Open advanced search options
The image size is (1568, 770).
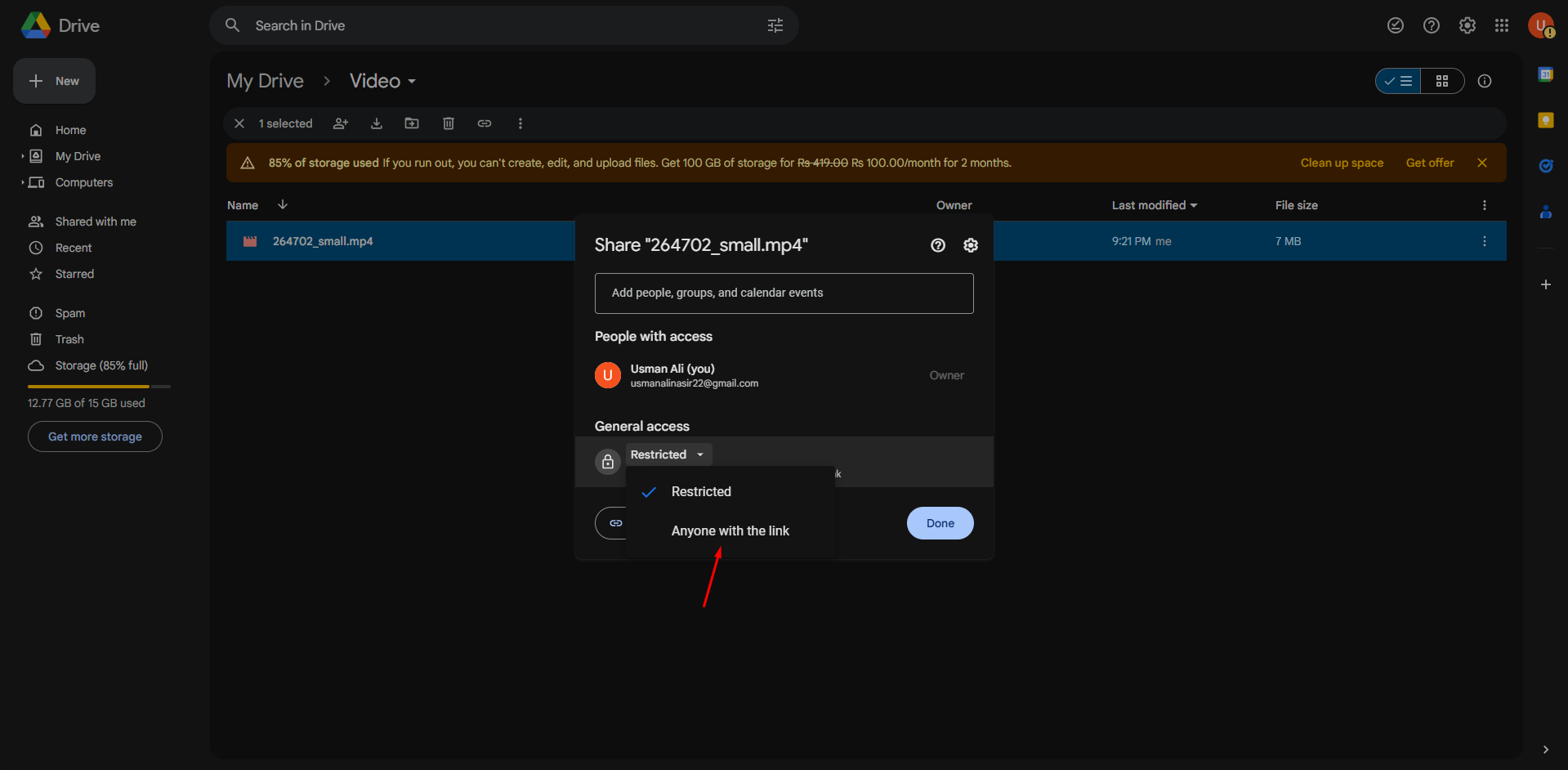click(775, 25)
